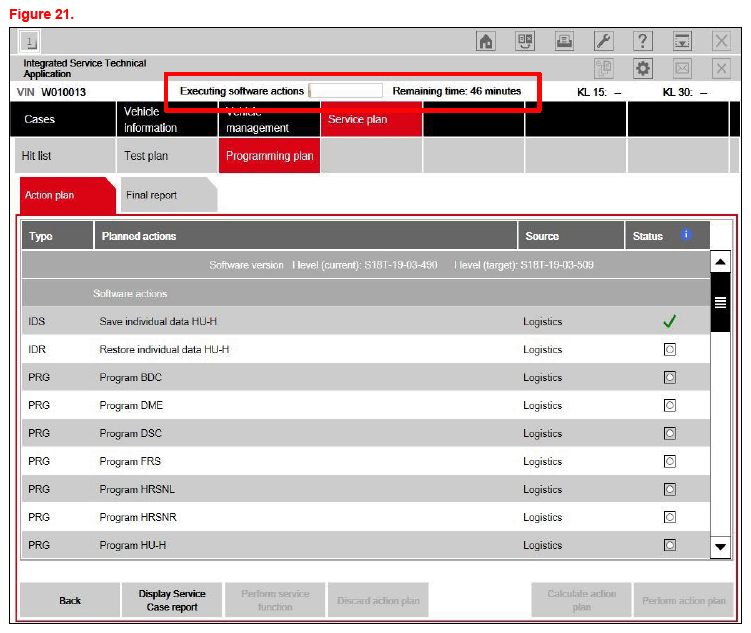Viewport: 751px width, 633px height.
Task: Open help with the question mark icon
Action: (643, 41)
